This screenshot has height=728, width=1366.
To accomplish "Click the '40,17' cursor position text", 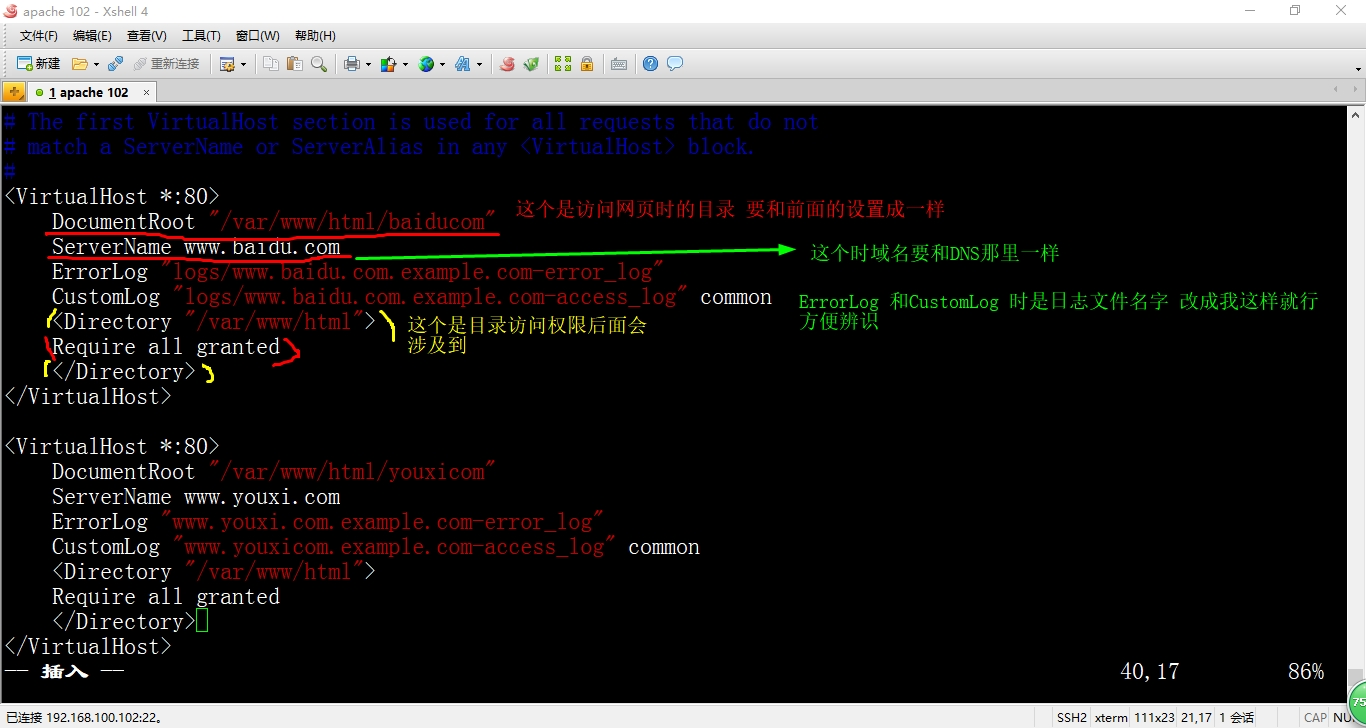I will click(x=1150, y=672).
